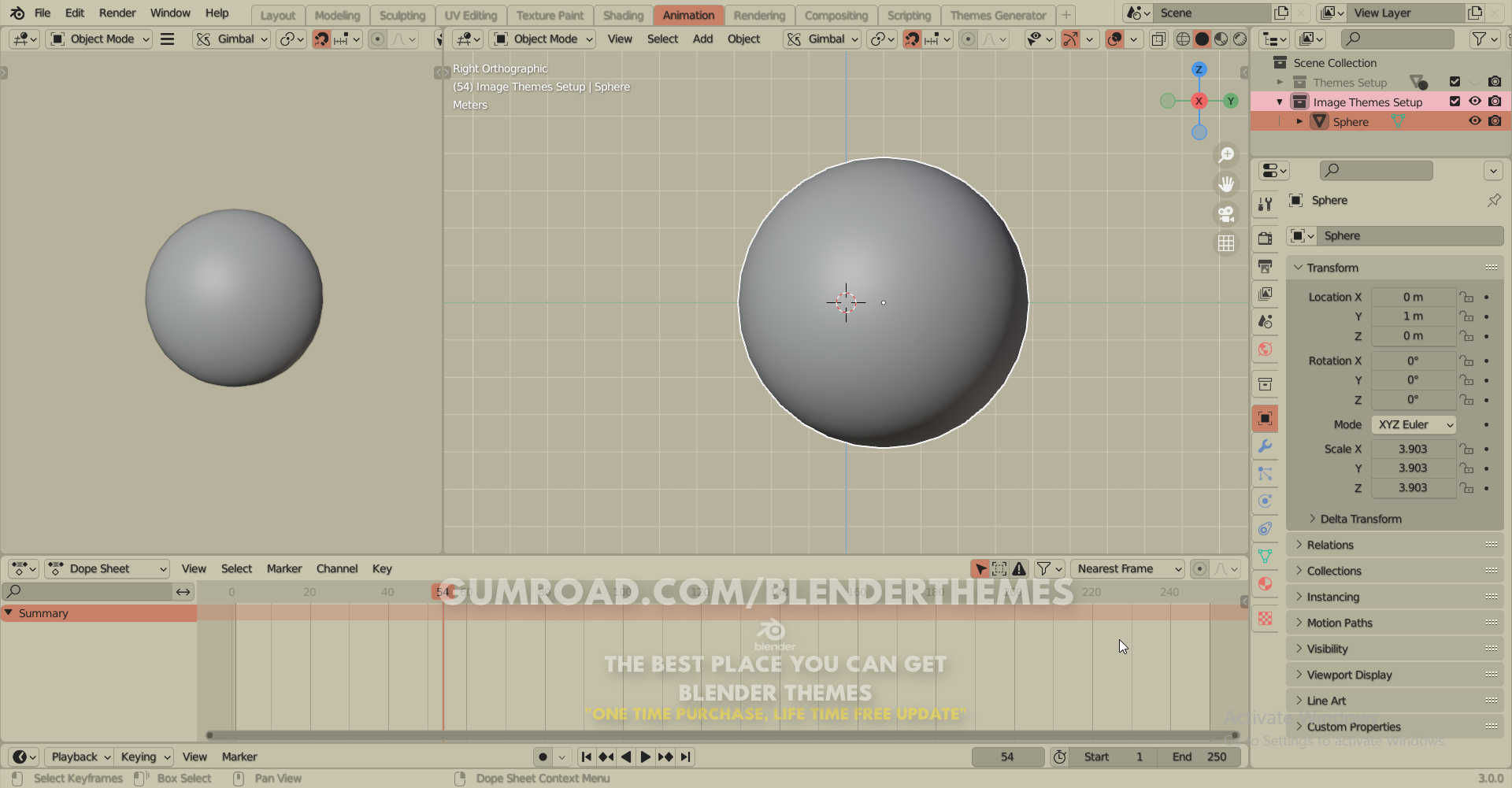Switch viewport shading to wireframe
The width and height of the screenshot is (1512, 788).
pos(1183,39)
